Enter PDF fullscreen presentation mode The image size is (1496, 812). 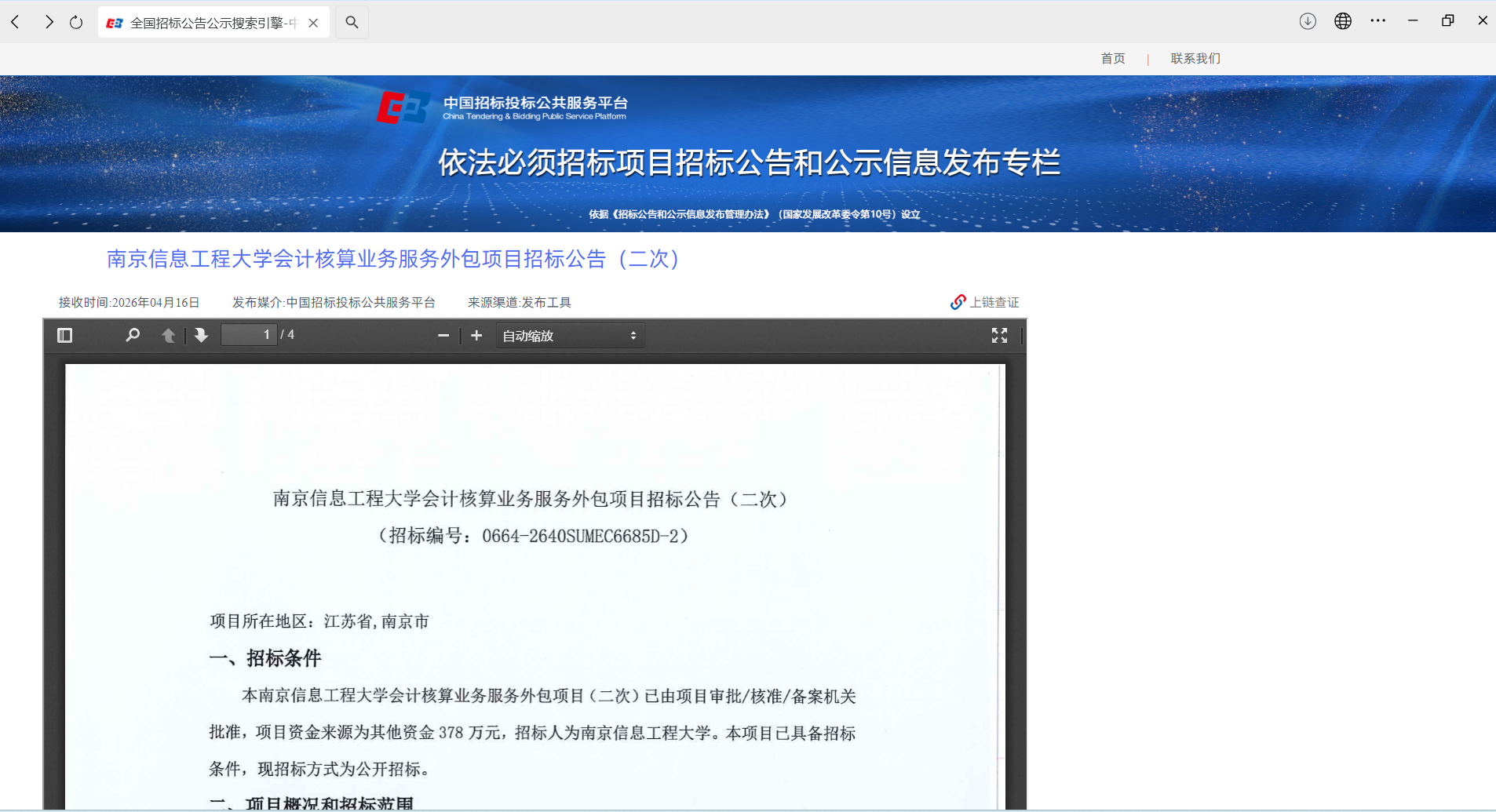click(999, 336)
